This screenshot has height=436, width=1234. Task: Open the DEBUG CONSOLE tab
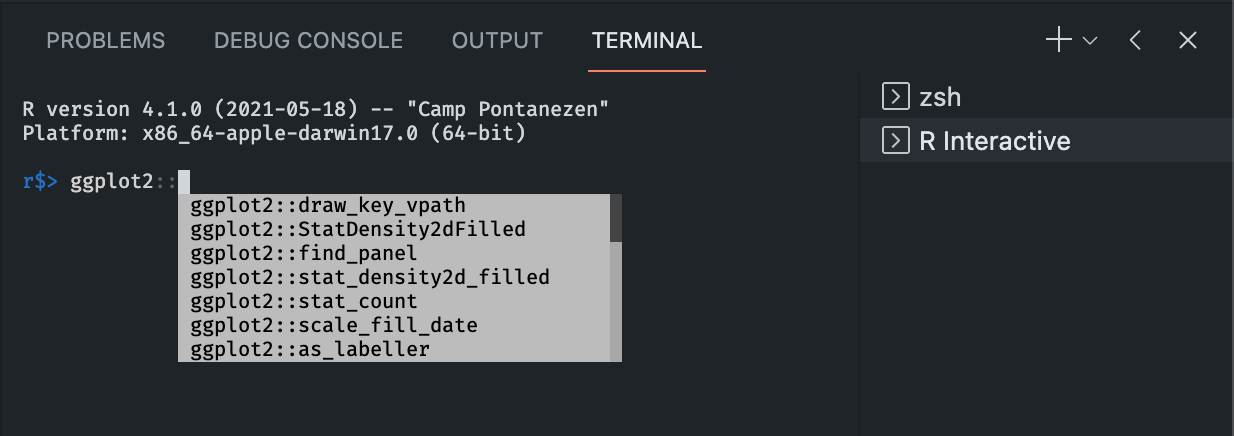(308, 41)
